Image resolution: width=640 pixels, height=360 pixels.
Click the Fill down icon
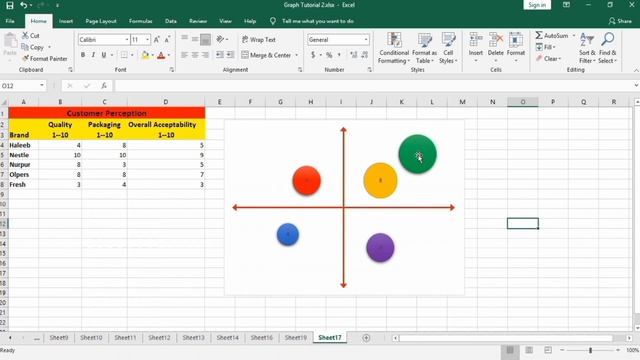pos(539,47)
